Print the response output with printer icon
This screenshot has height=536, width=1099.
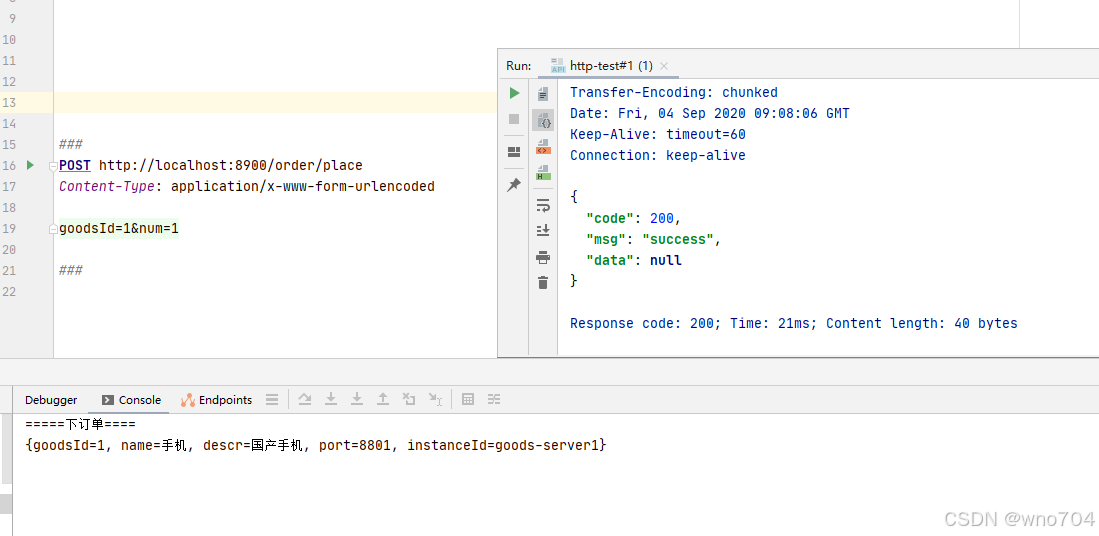tap(543, 258)
